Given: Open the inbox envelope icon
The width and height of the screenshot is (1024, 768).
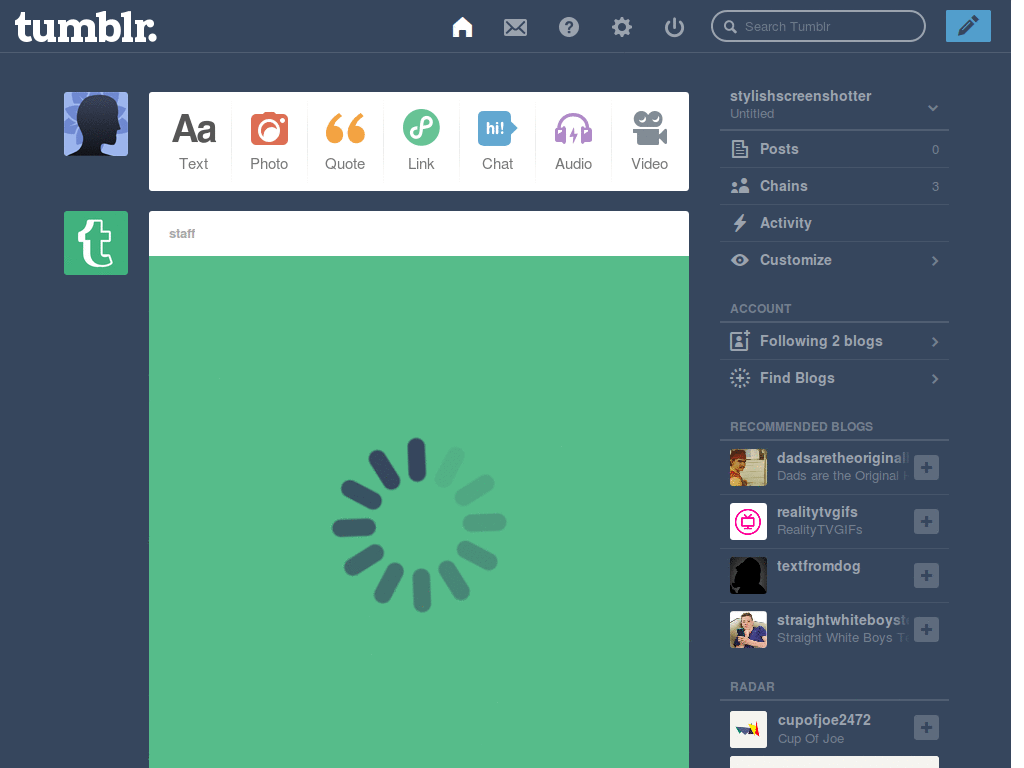Looking at the screenshot, I should coord(515,27).
